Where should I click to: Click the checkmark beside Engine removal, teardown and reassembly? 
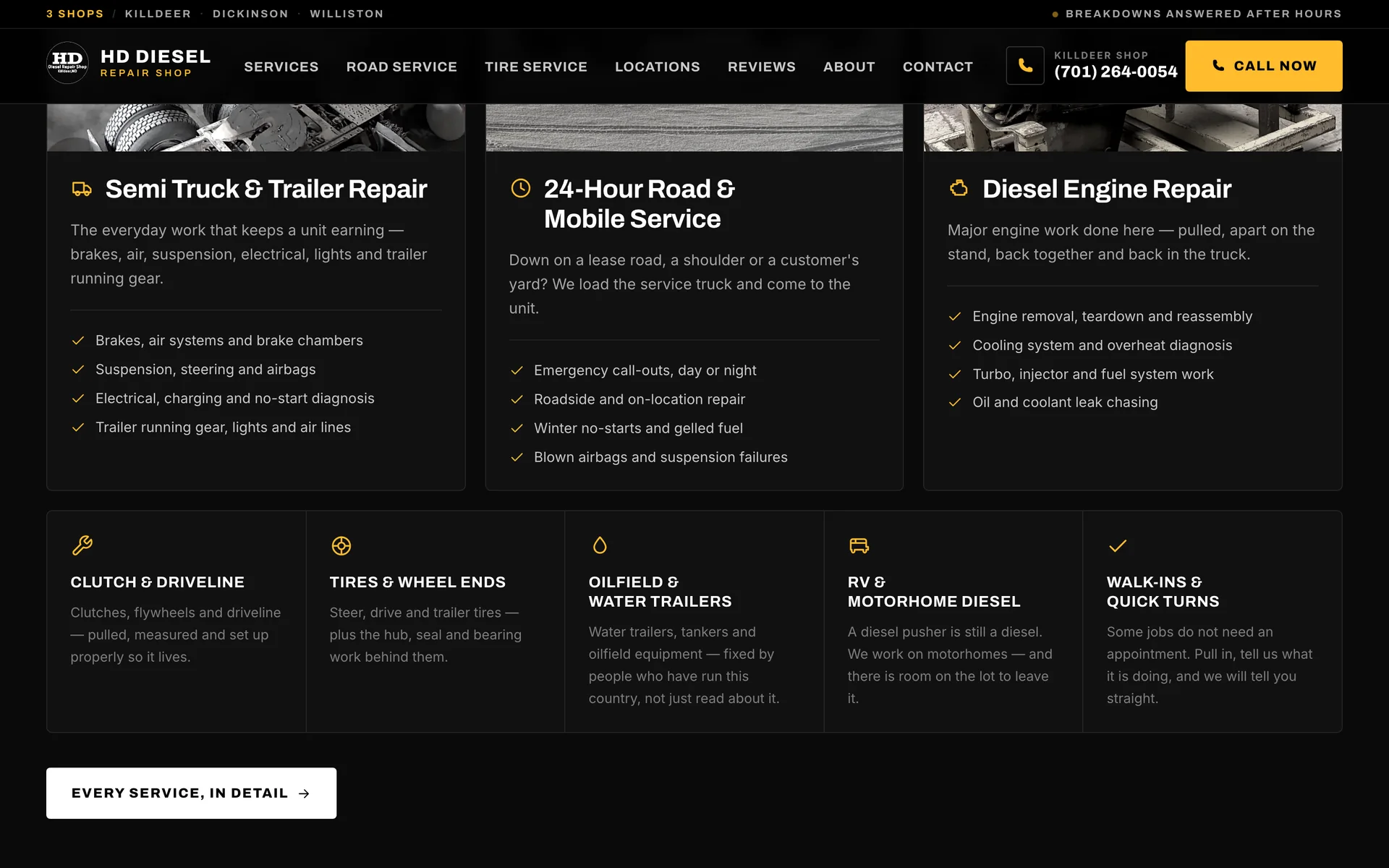click(x=955, y=317)
